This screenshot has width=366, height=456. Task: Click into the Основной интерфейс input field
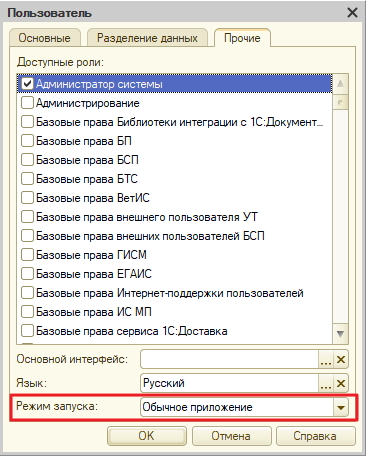(230, 359)
